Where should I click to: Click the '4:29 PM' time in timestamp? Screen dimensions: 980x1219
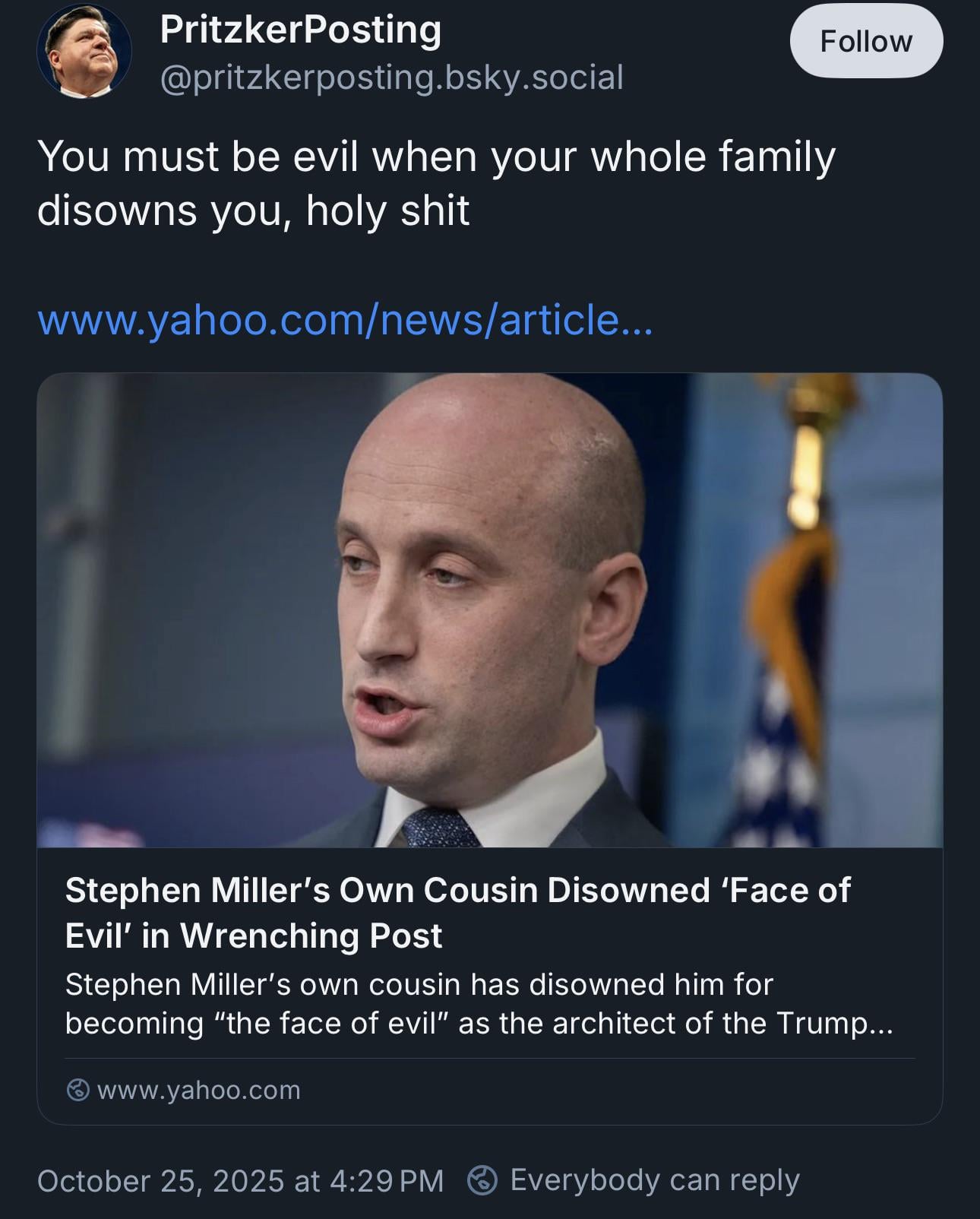[x=387, y=1180]
